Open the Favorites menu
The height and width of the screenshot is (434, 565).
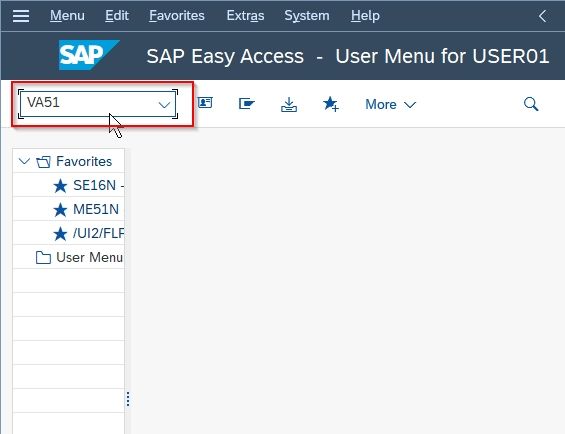[177, 16]
